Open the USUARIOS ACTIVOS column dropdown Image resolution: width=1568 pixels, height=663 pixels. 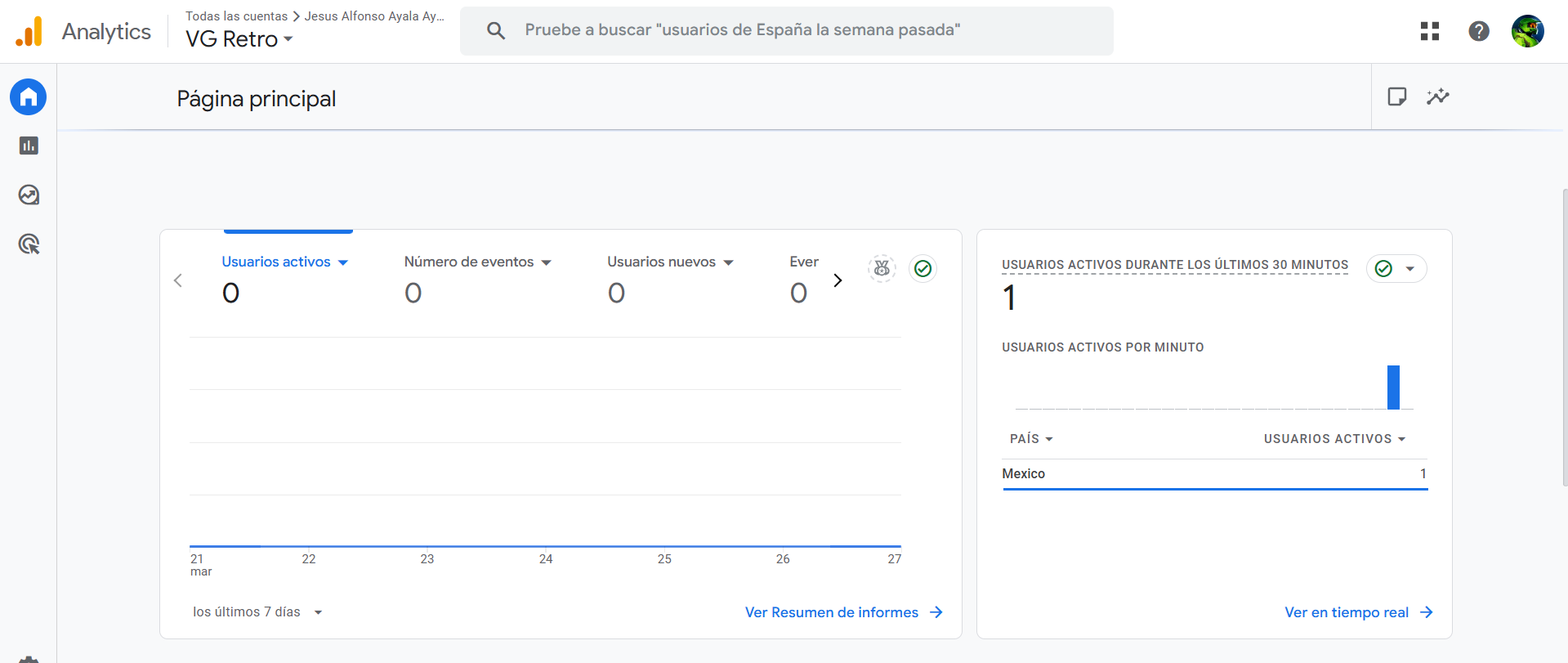tap(1335, 439)
